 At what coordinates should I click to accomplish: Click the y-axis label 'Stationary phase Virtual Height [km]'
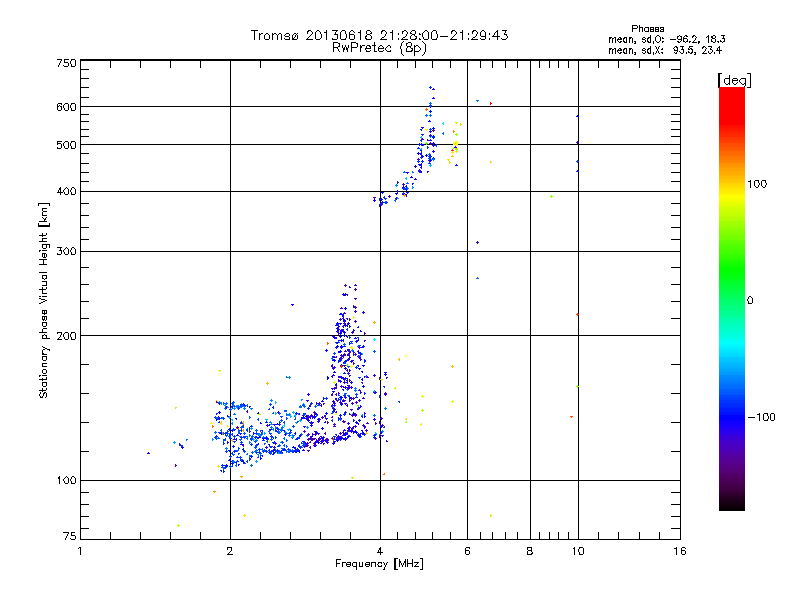43,301
